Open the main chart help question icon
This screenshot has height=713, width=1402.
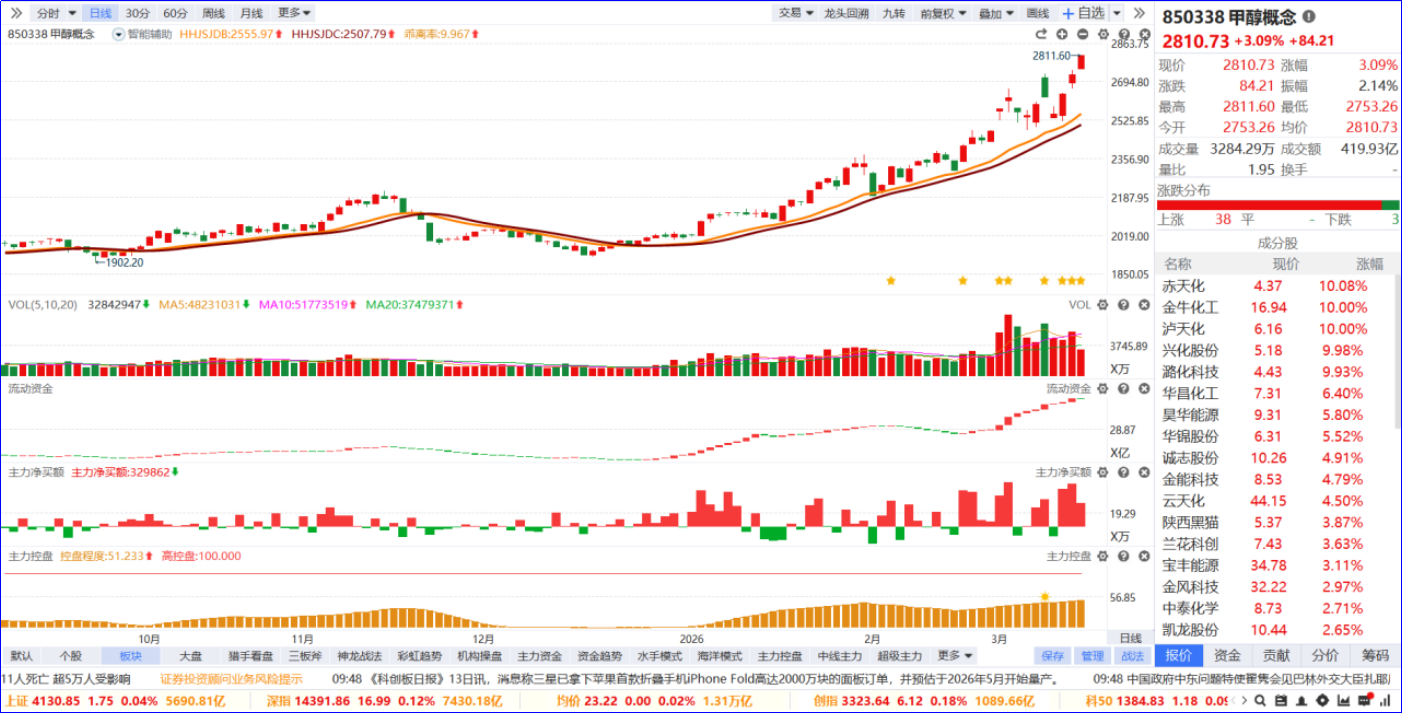[1122, 34]
